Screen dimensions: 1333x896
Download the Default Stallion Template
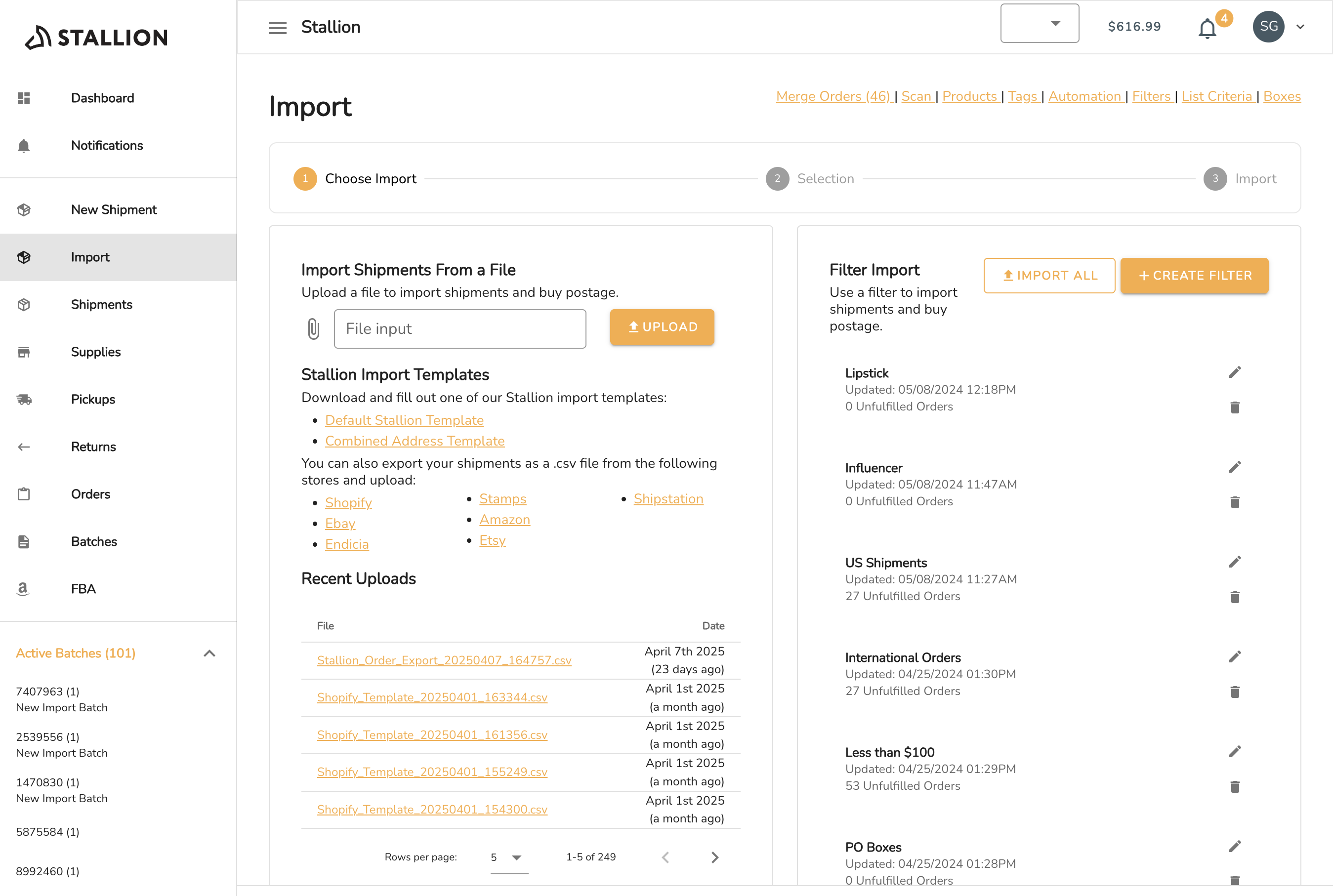click(404, 420)
